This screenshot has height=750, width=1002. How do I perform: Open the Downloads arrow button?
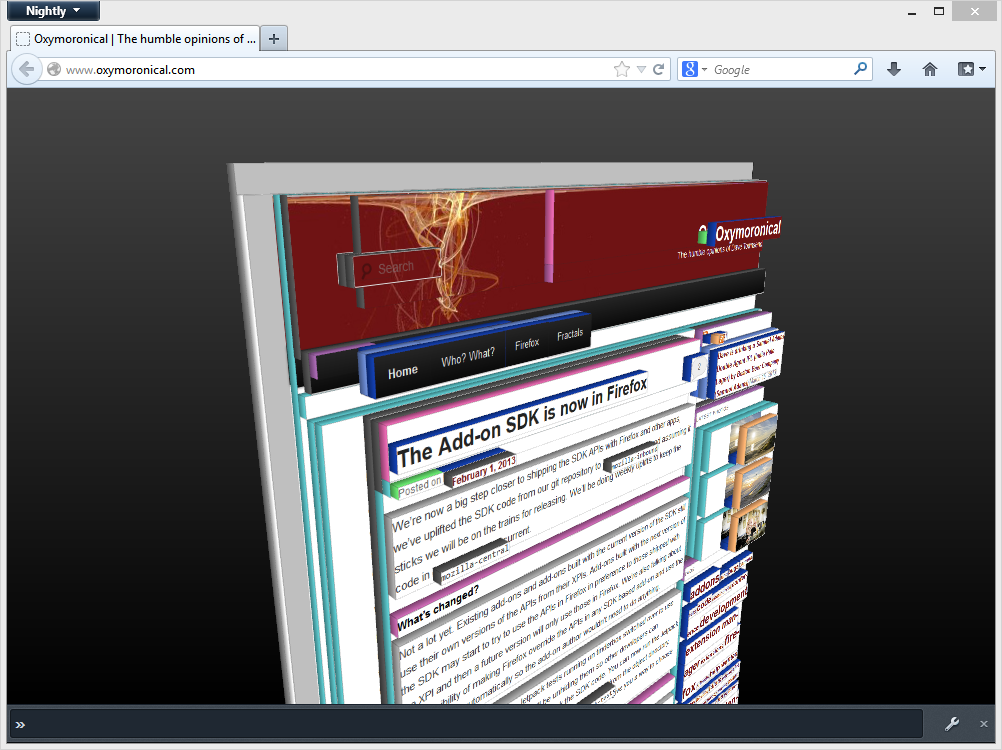894,69
